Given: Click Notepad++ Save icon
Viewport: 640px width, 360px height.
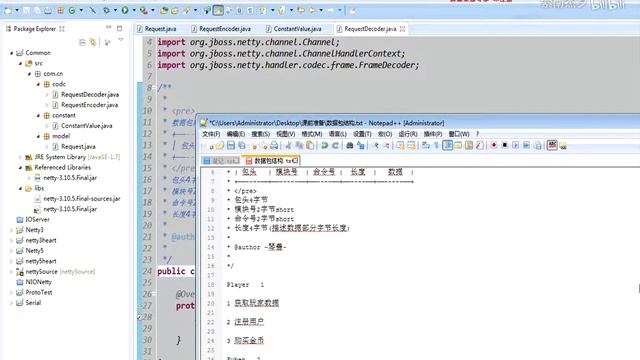Looking at the screenshot, I should click(x=231, y=145).
